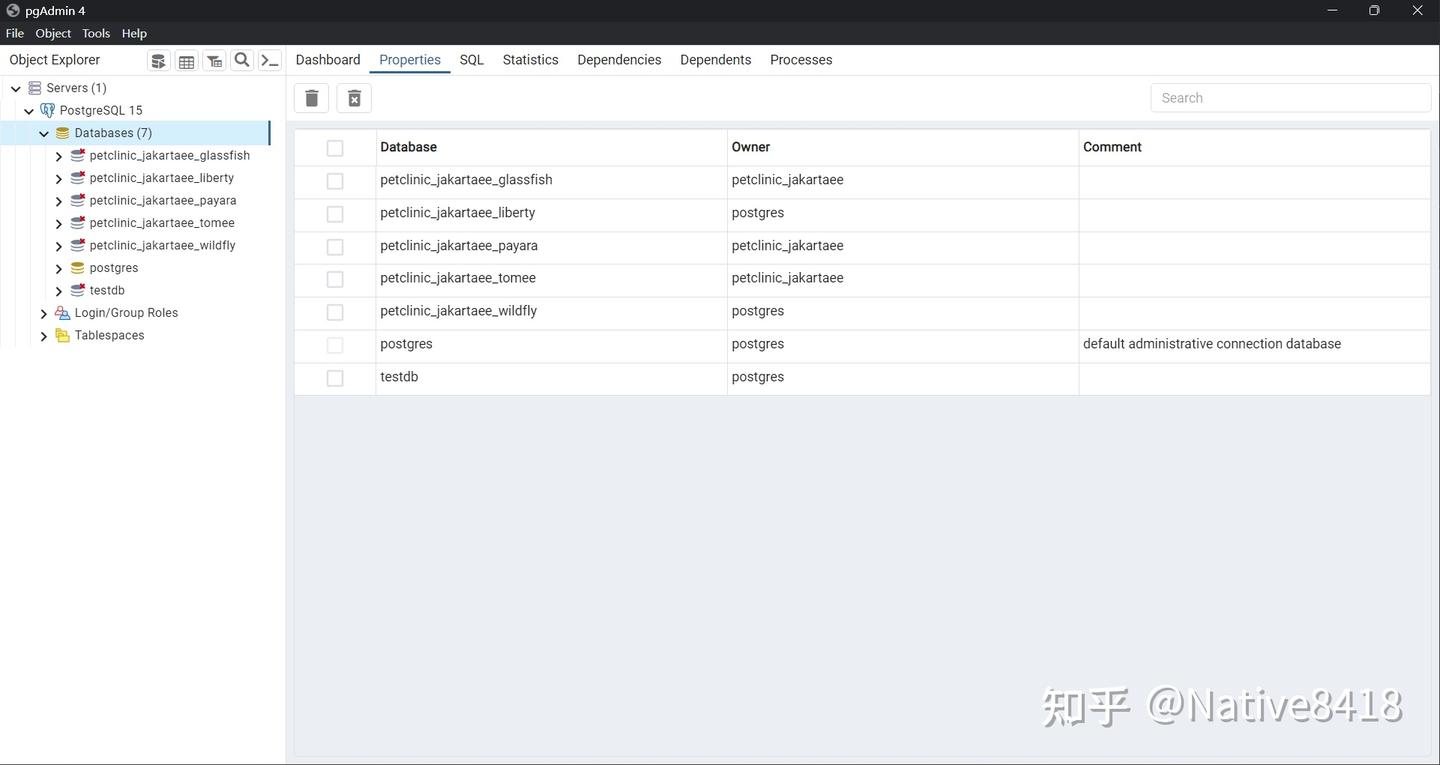Open the Object menu
The image size is (1440, 765).
[53, 33]
